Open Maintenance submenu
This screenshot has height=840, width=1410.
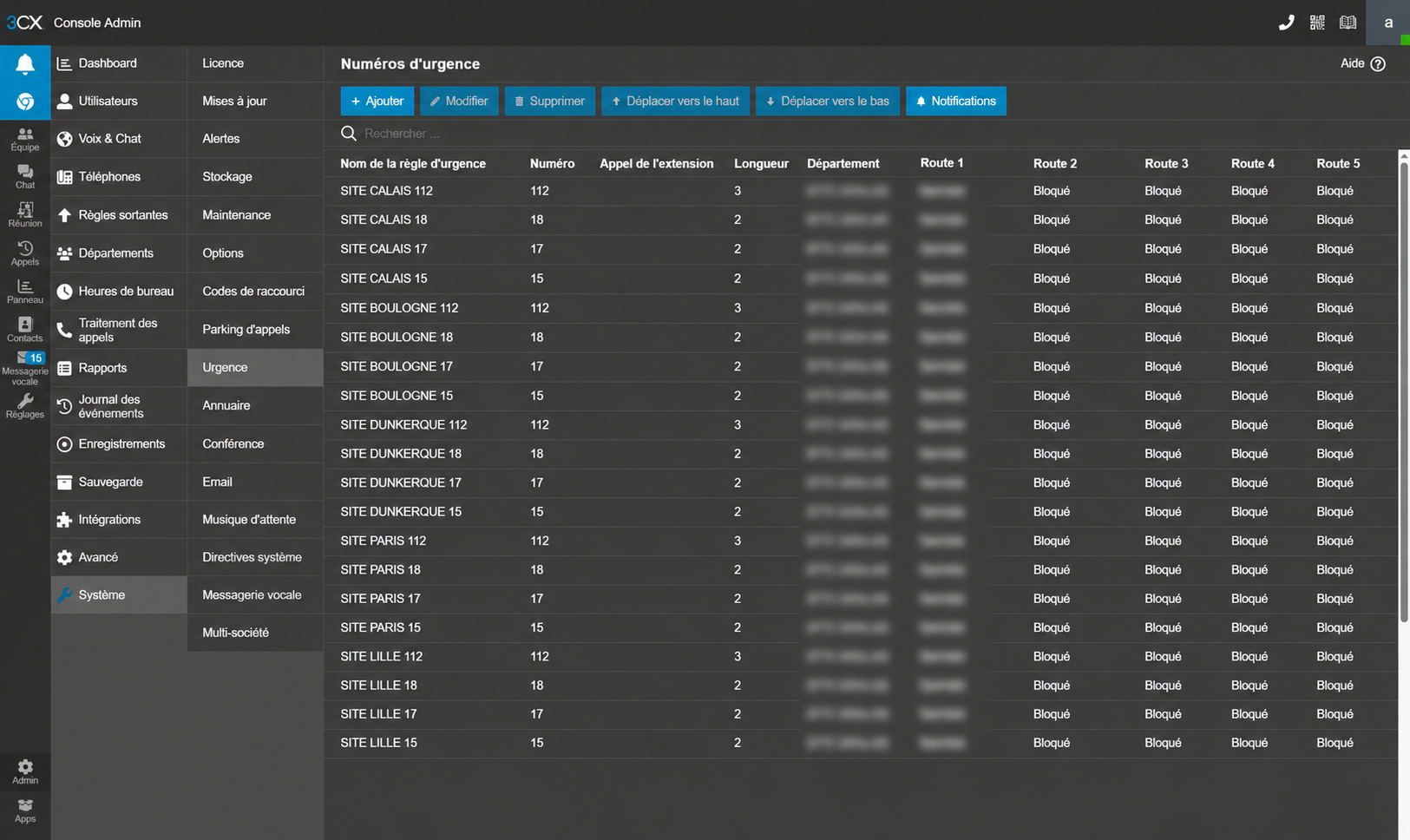(255, 215)
